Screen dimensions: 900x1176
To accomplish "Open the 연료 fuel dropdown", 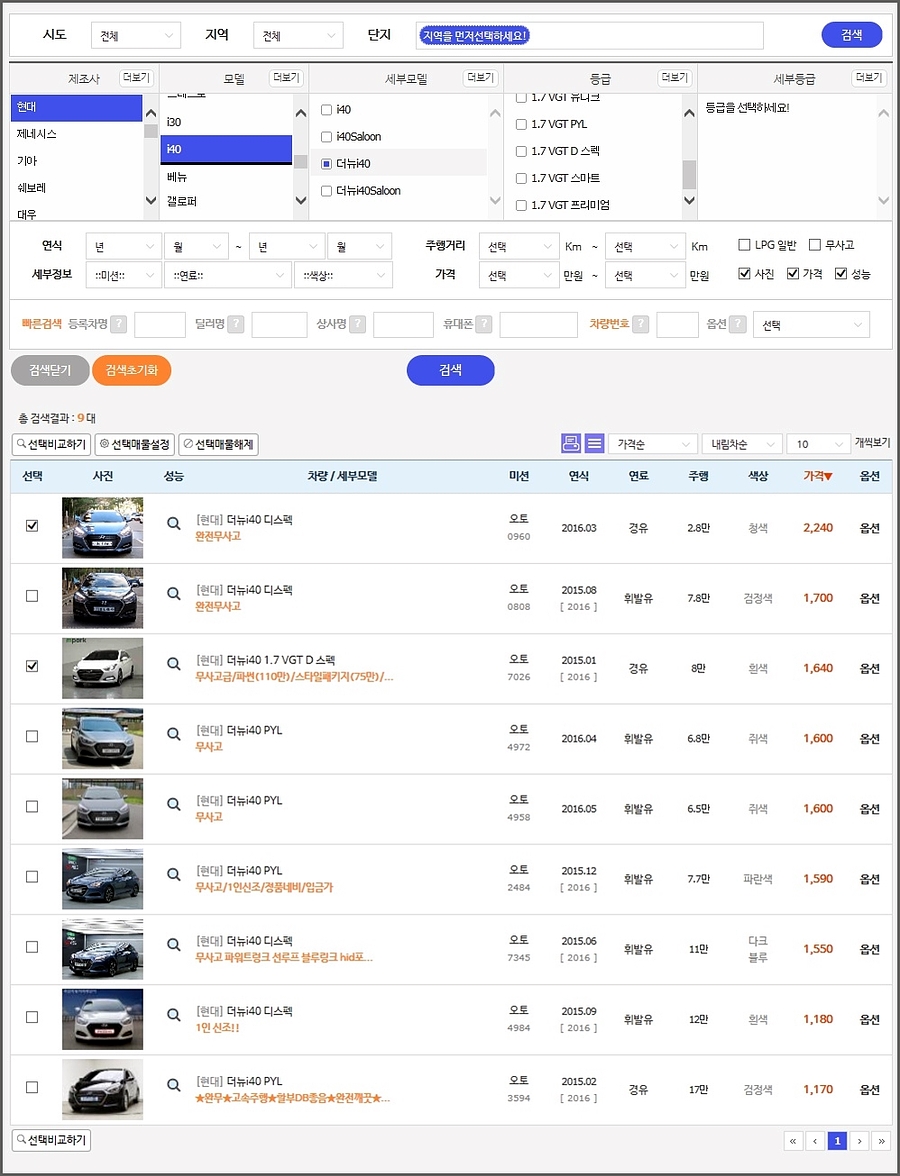I will tap(227, 275).
